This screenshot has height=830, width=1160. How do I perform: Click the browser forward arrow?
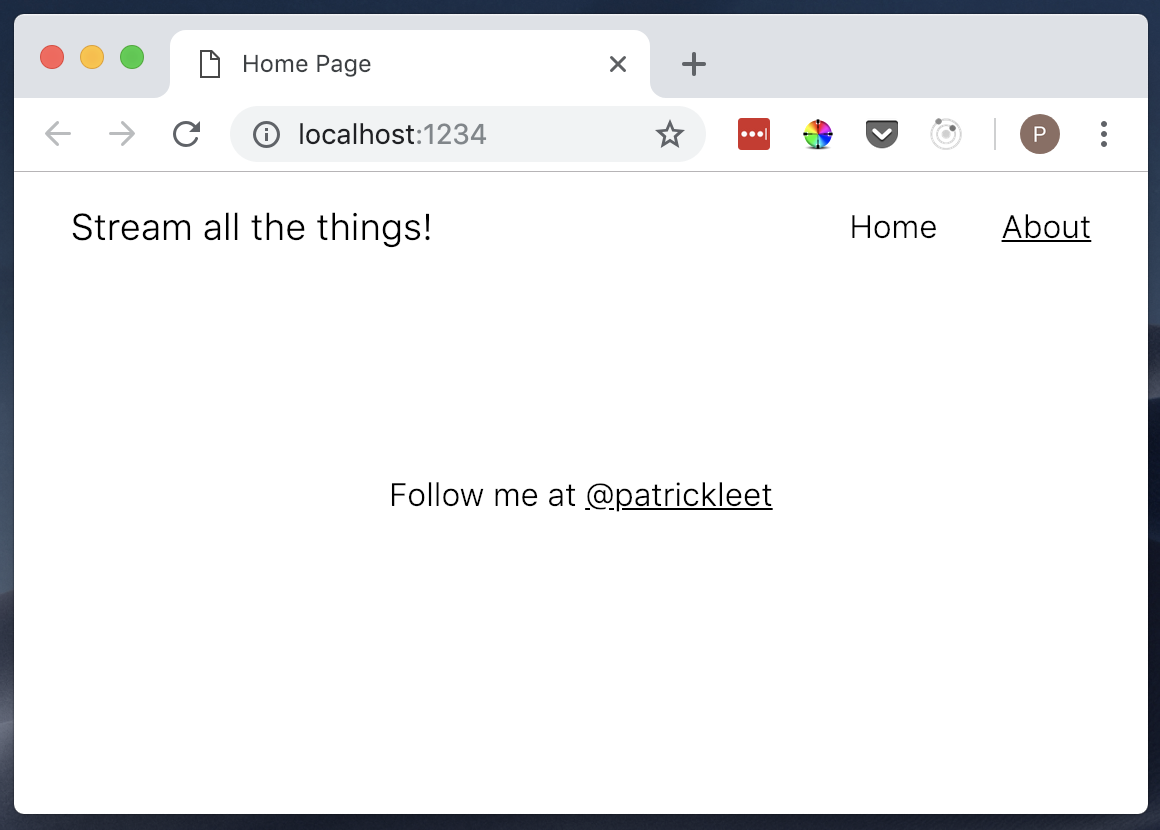(122, 134)
